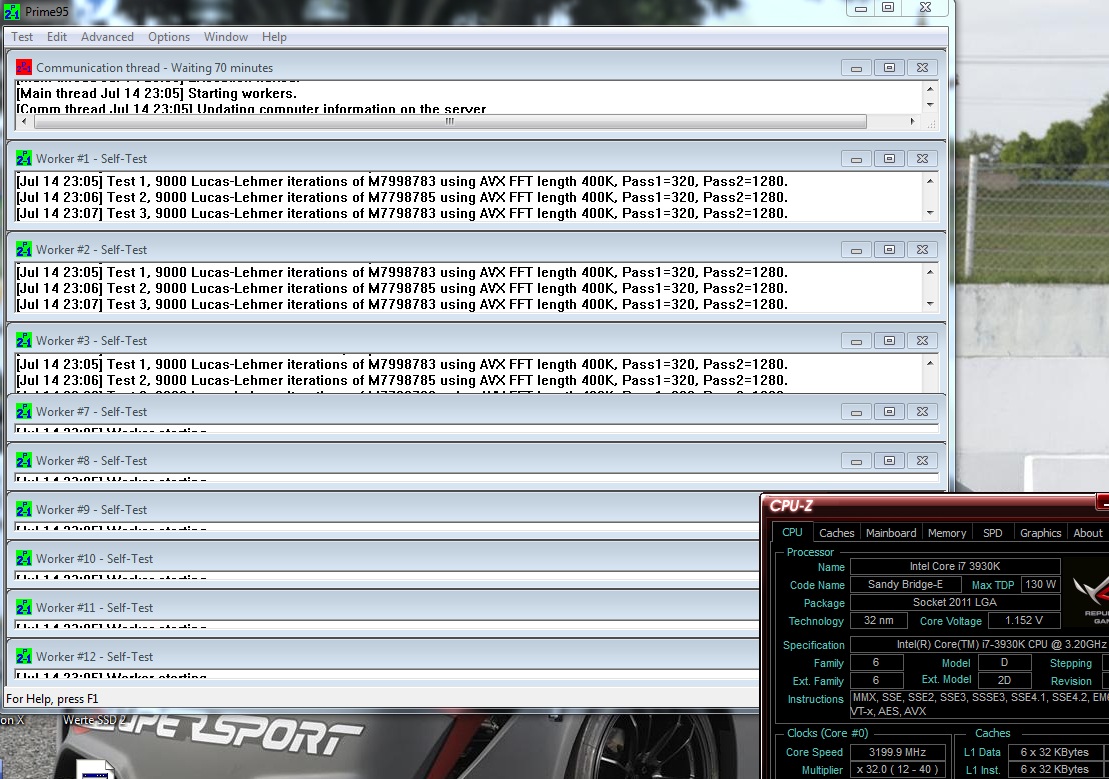This screenshot has height=779, width=1109.
Task: Click the Package value 'Socket 2011 LGA'
Action: tap(955, 602)
